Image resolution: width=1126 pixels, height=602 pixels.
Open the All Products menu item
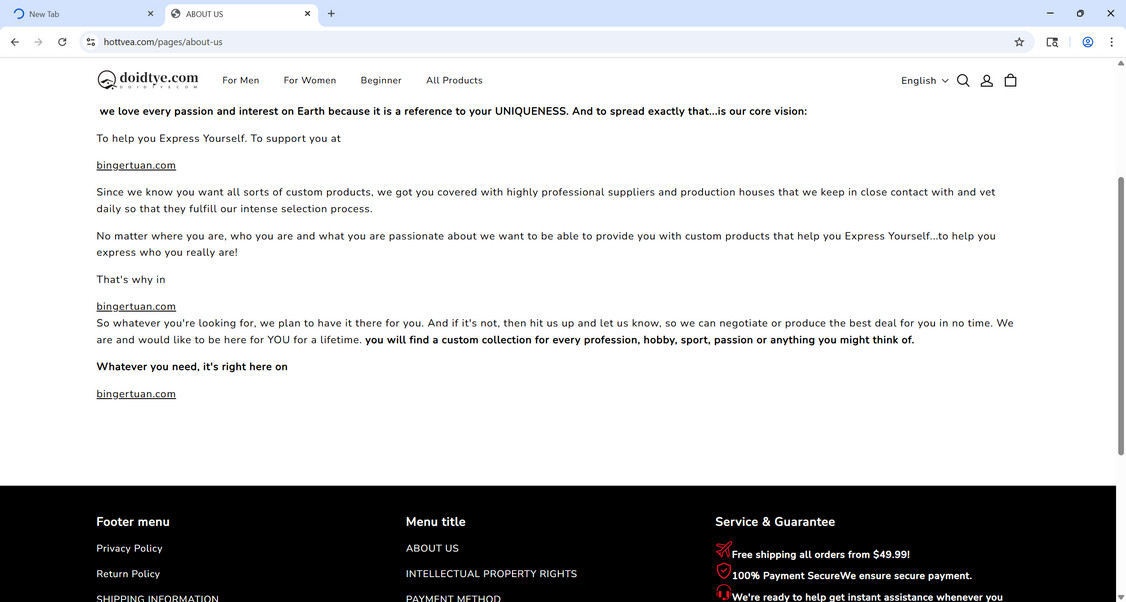454,80
